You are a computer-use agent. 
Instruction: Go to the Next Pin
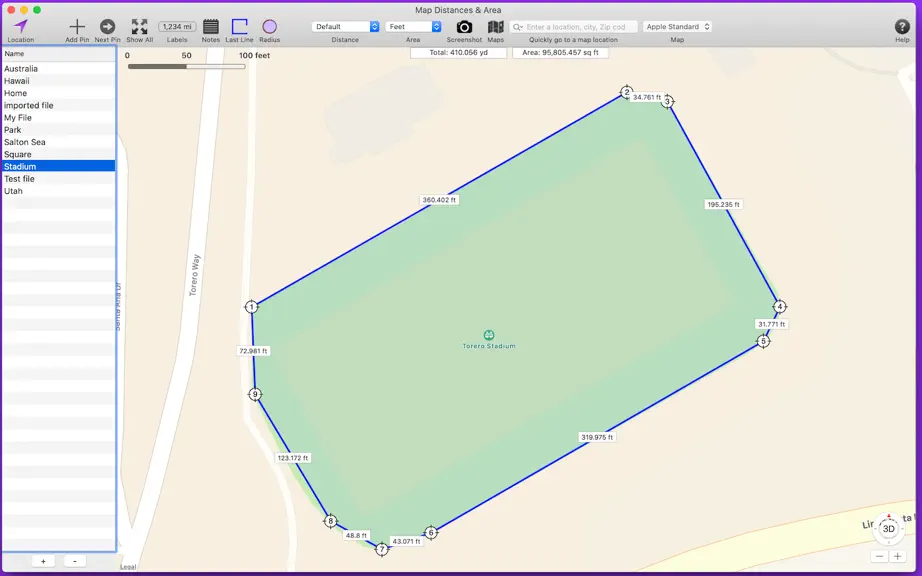click(107, 26)
